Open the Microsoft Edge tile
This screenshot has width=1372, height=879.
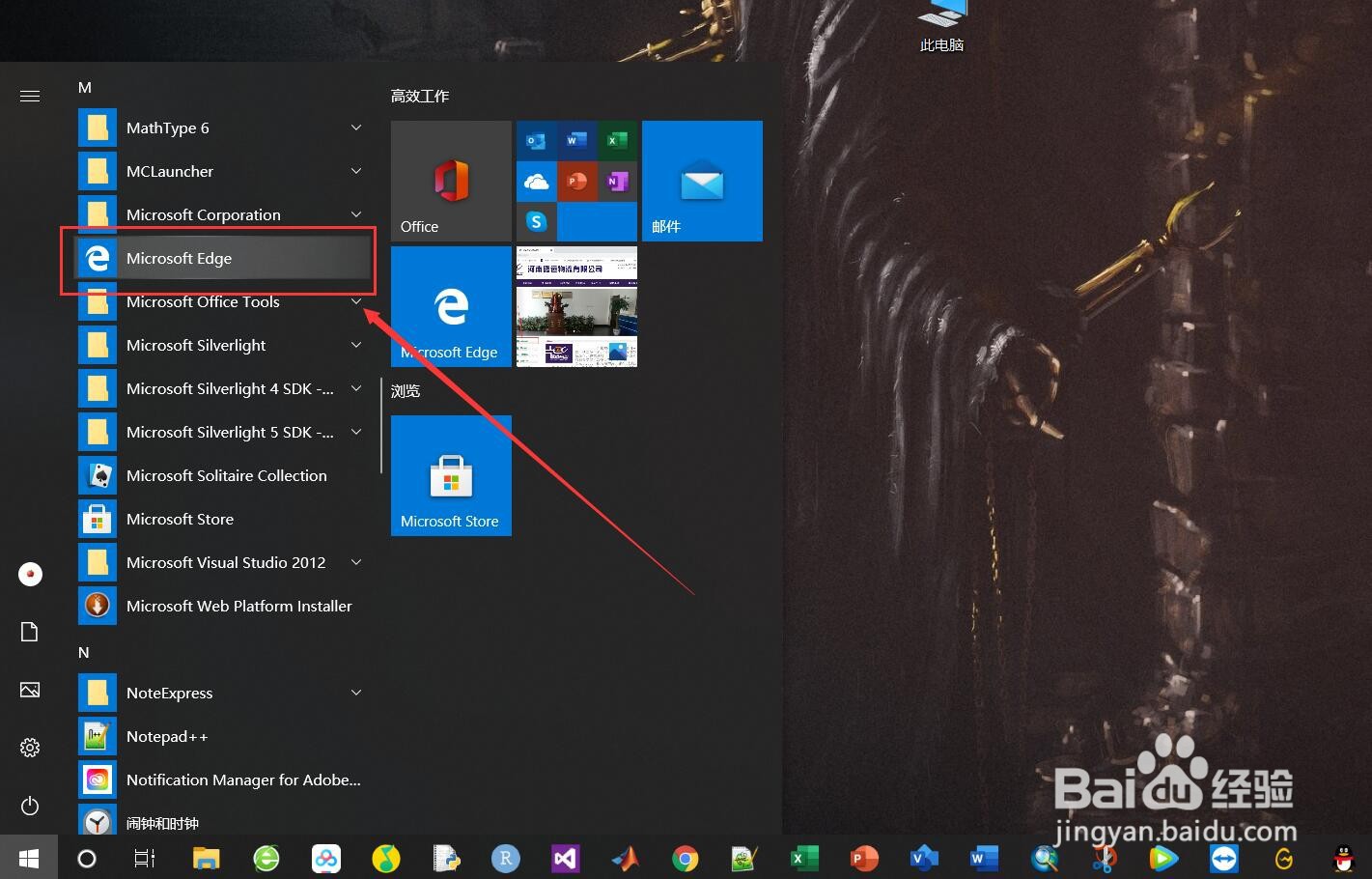coord(451,306)
